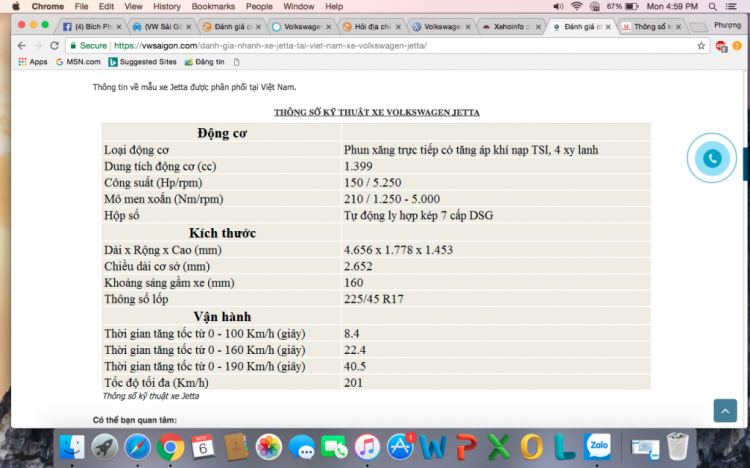This screenshot has width=750, height=468.
Task: Open the File menu
Action: pos(81,7)
